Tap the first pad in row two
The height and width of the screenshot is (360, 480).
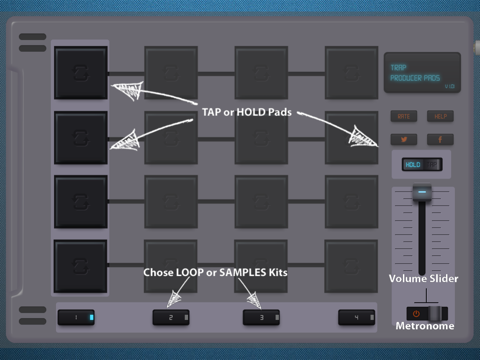tap(81, 138)
